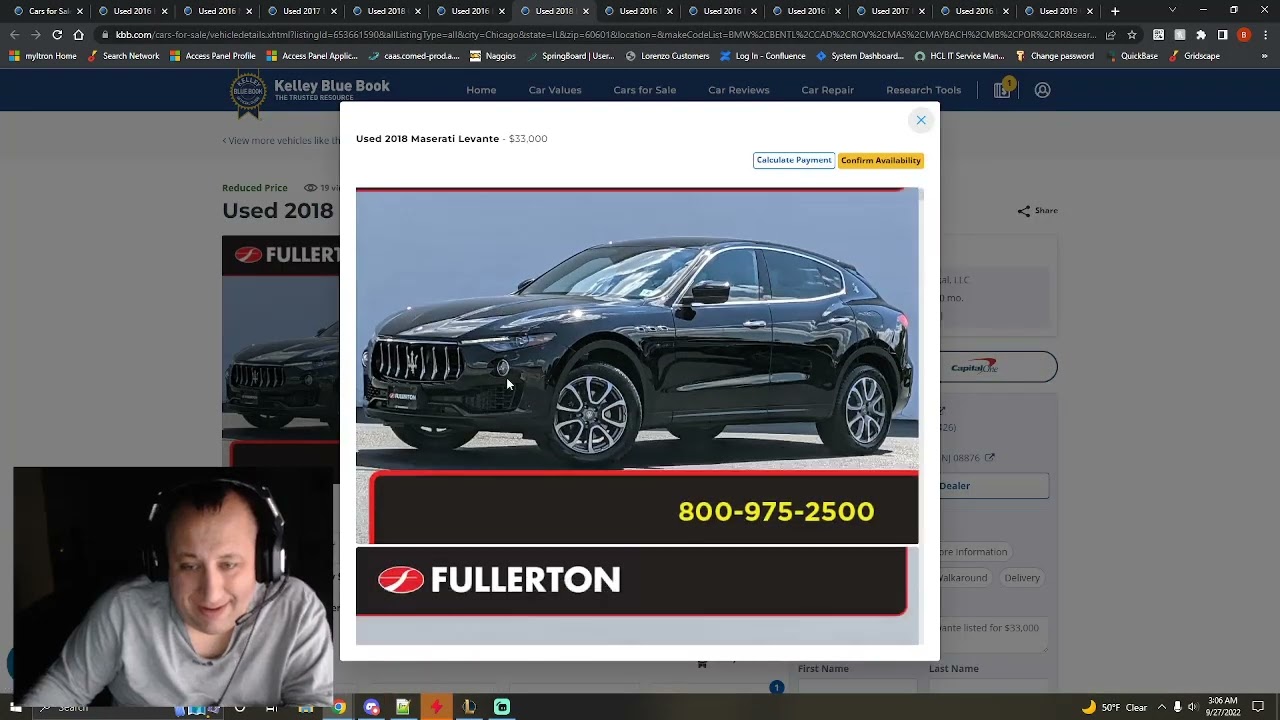Reload the page with the refresh icon
This screenshot has width=1280, height=720.
point(57,34)
